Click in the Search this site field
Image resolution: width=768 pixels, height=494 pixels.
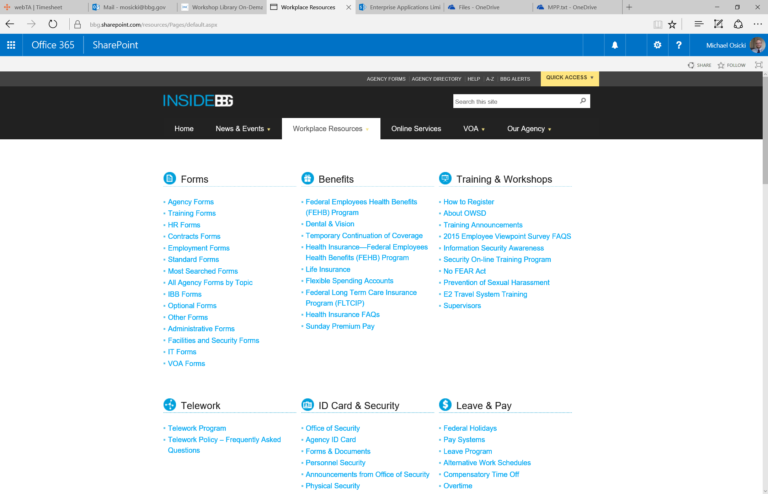(x=513, y=101)
